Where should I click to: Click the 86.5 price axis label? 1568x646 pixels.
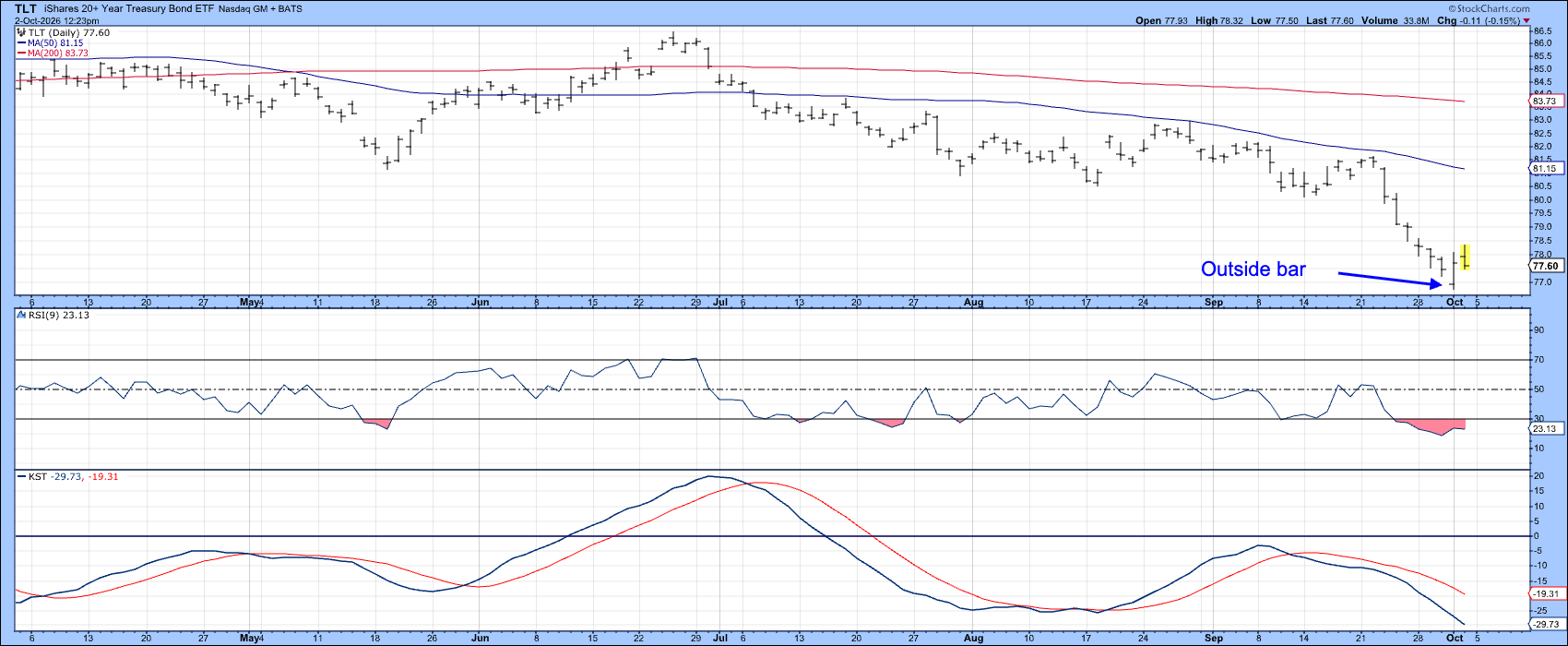[1543, 30]
